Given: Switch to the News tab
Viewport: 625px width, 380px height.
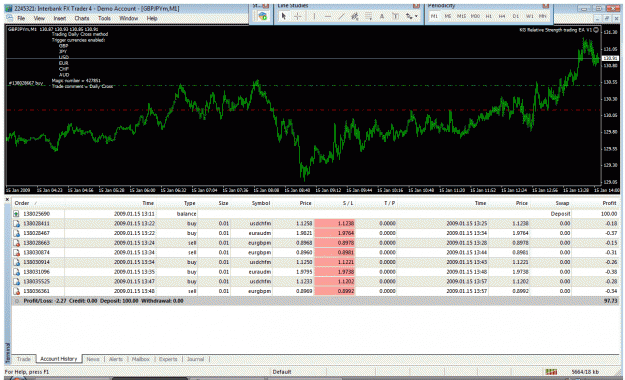Looking at the screenshot, I should click(x=93, y=359).
